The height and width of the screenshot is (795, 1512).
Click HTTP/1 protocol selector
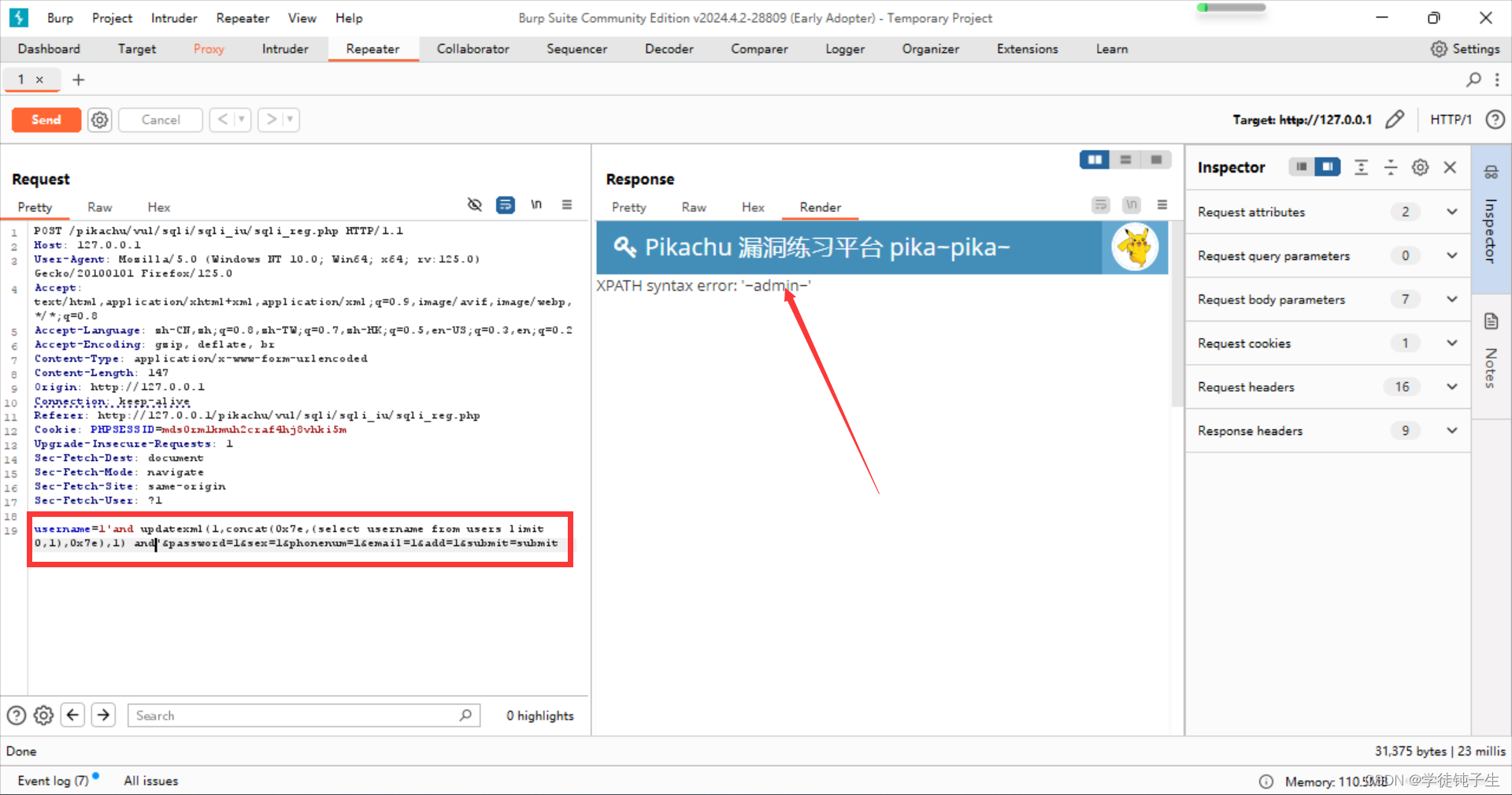click(x=1451, y=120)
